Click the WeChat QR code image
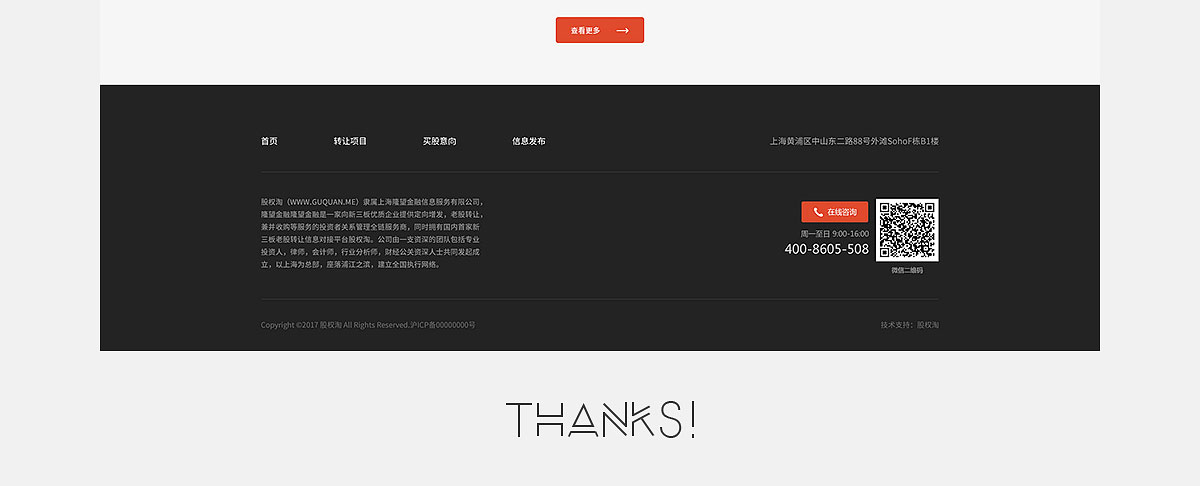 coord(907,230)
